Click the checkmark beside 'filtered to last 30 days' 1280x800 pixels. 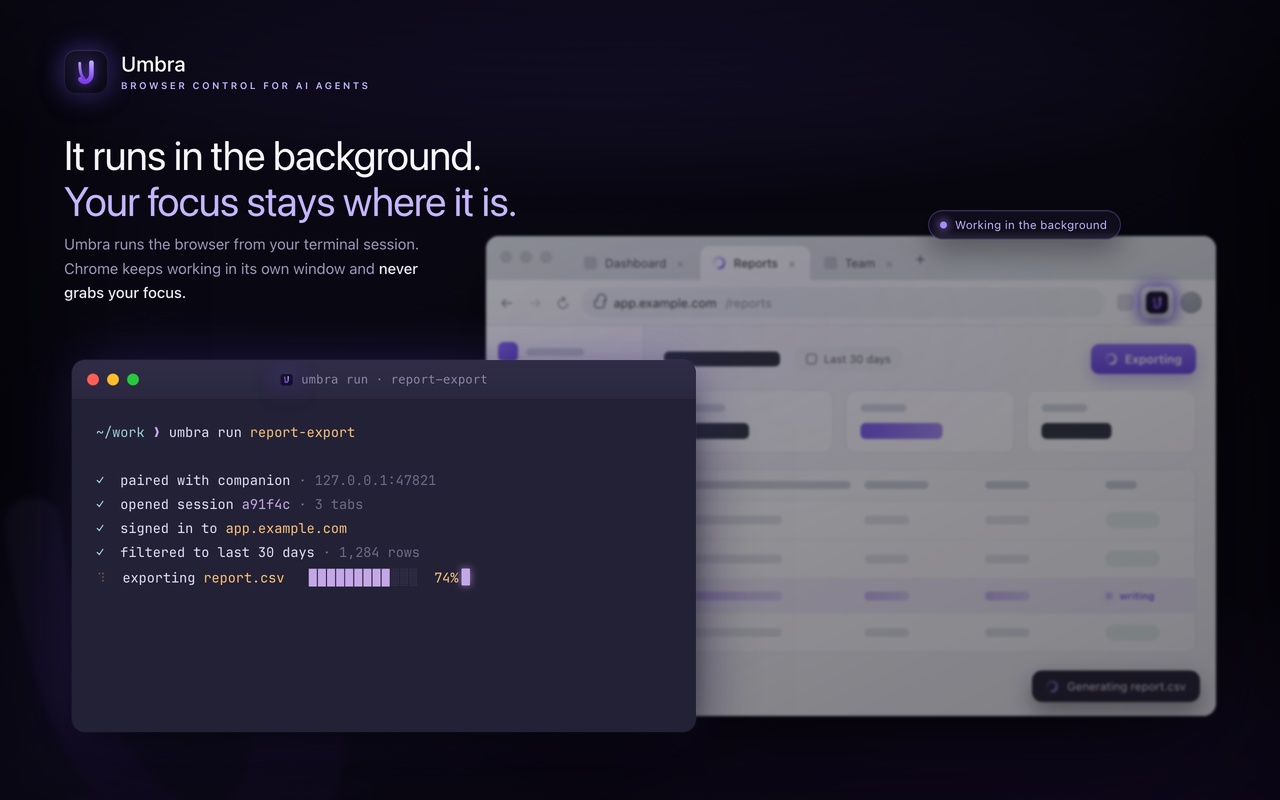[100, 552]
